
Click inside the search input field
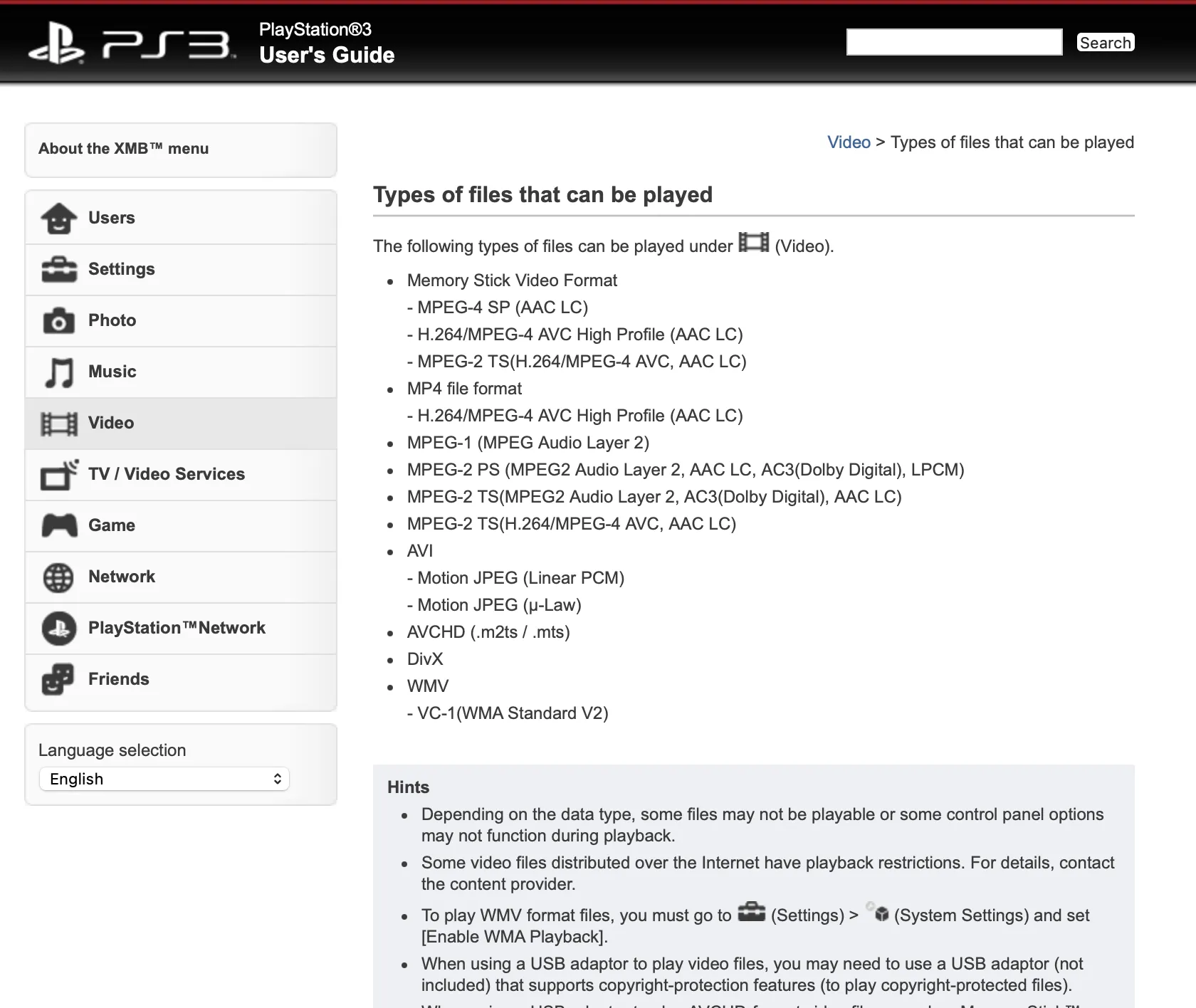[x=953, y=41]
